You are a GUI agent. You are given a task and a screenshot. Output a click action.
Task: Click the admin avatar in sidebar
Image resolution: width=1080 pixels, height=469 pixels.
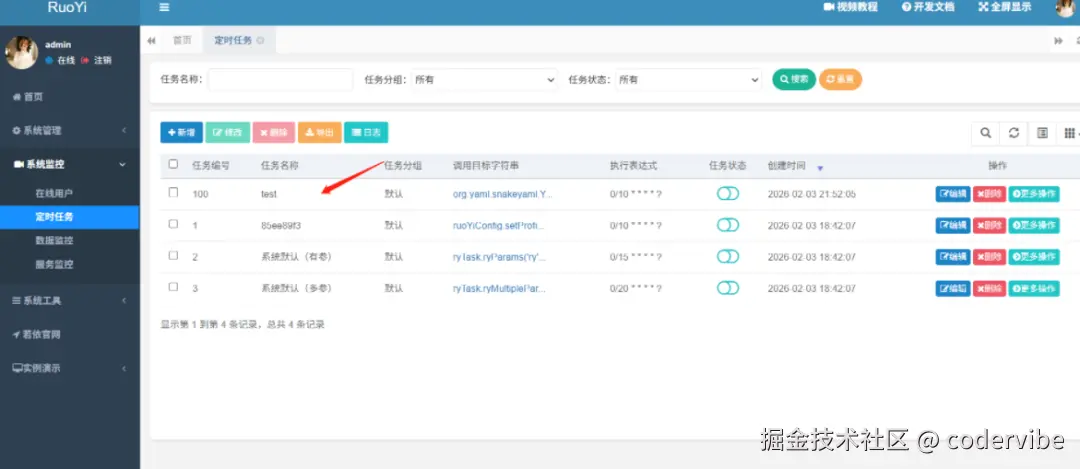pyautogui.click(x=21, y=52)
